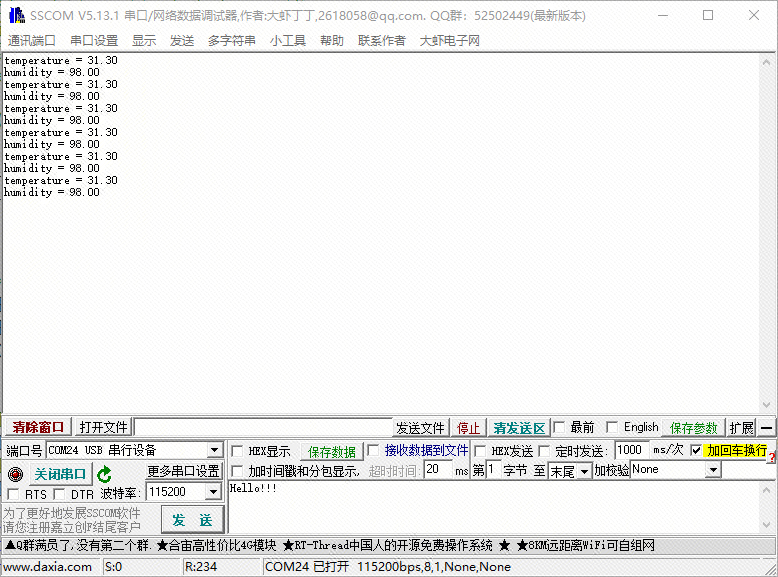
Task: Open the 联系作者 menu
Action: click(382, 41)
